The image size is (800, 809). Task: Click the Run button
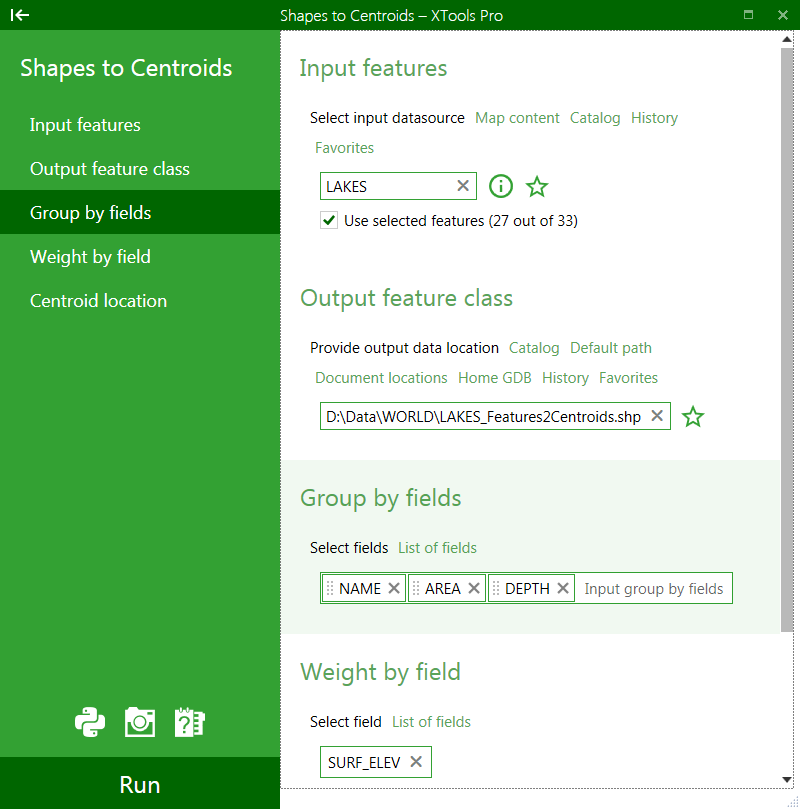tap(140, 783)
